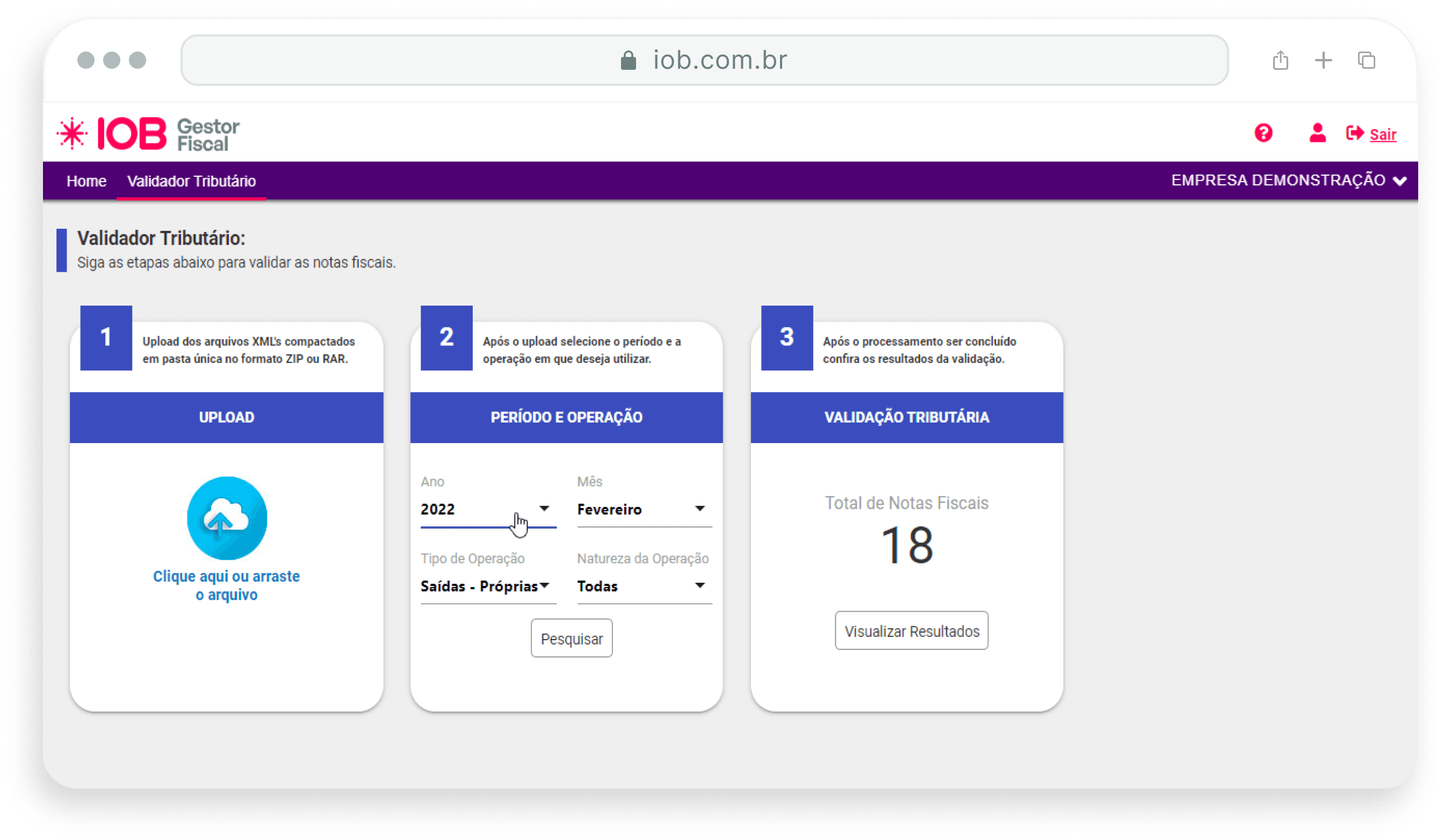Select the Validador Tributário tab
This screenshot has width=1444, height=840.
tap(191, 181)
